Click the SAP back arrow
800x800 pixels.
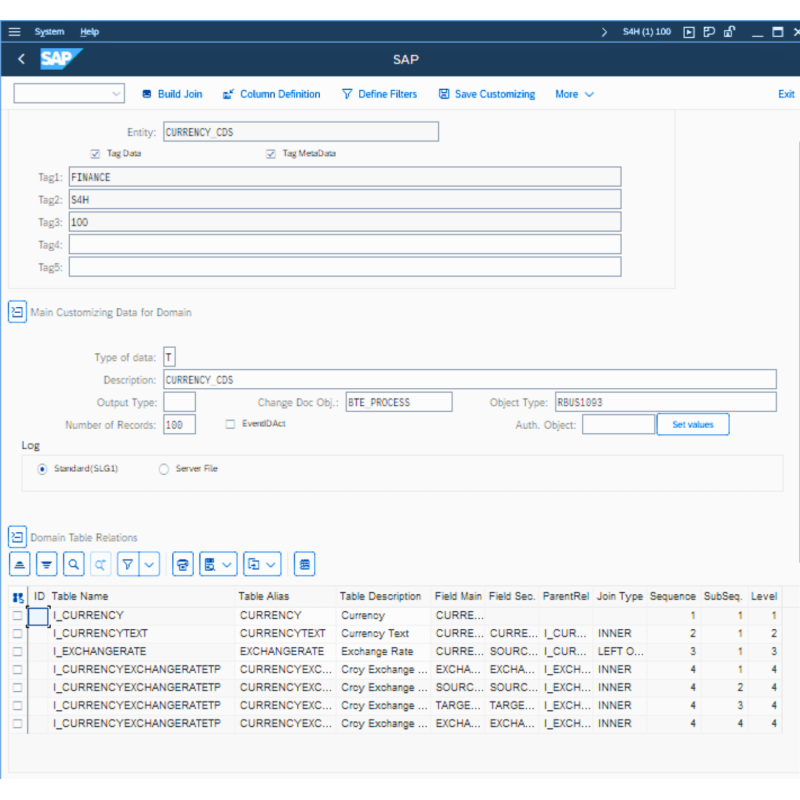click(21, 59)
